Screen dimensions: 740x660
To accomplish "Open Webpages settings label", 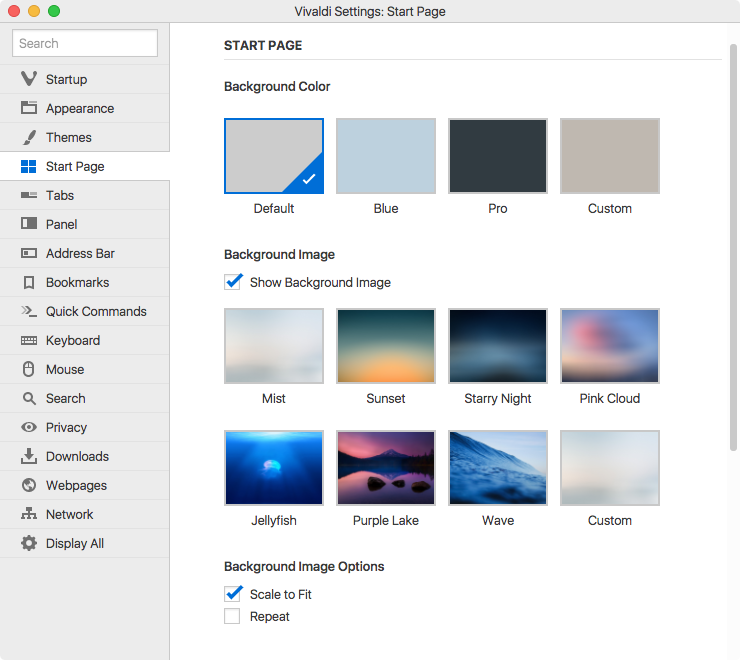I will (x=76, y=485).
